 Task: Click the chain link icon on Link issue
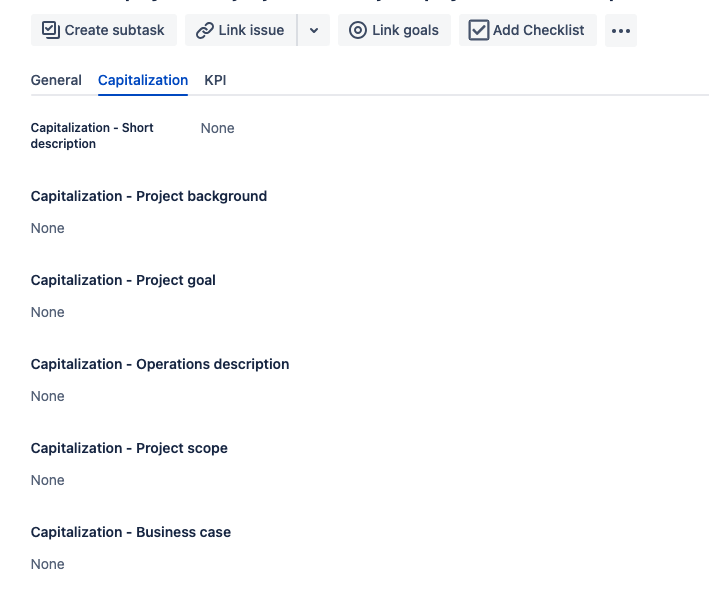pos(204,30)
